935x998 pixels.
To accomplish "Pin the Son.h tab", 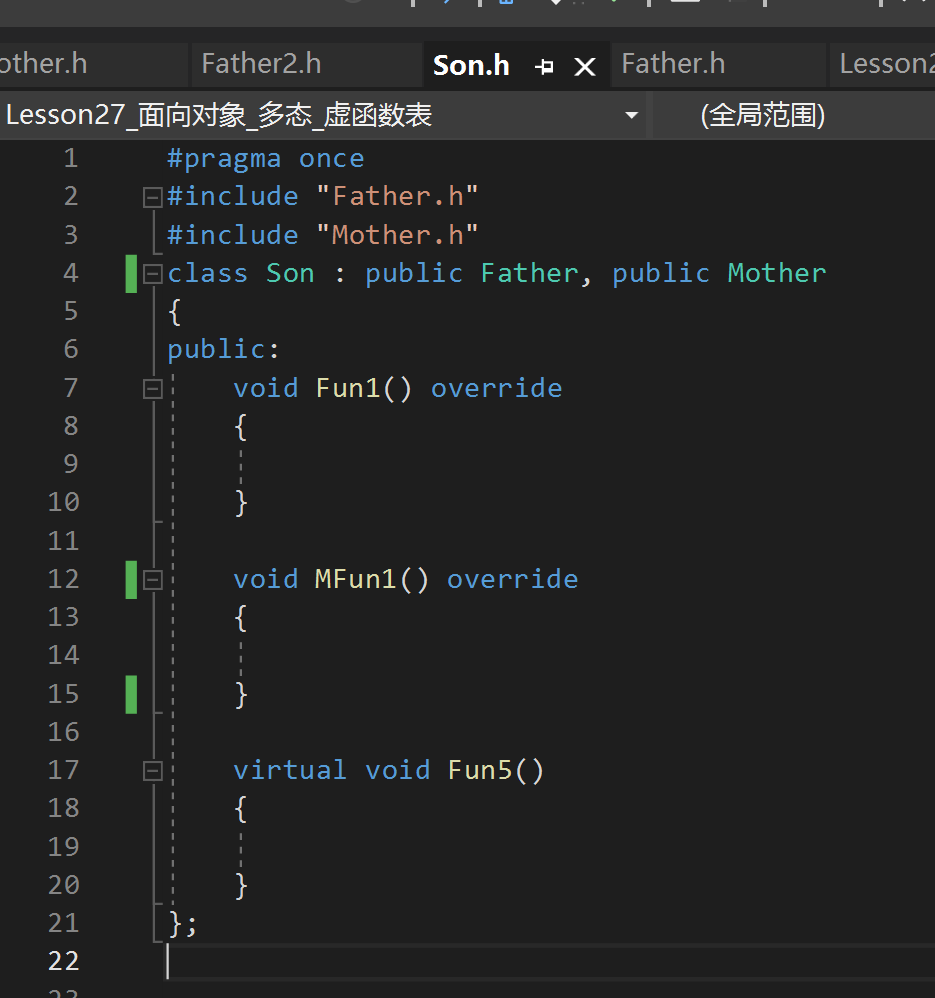I will coord(544,66).
